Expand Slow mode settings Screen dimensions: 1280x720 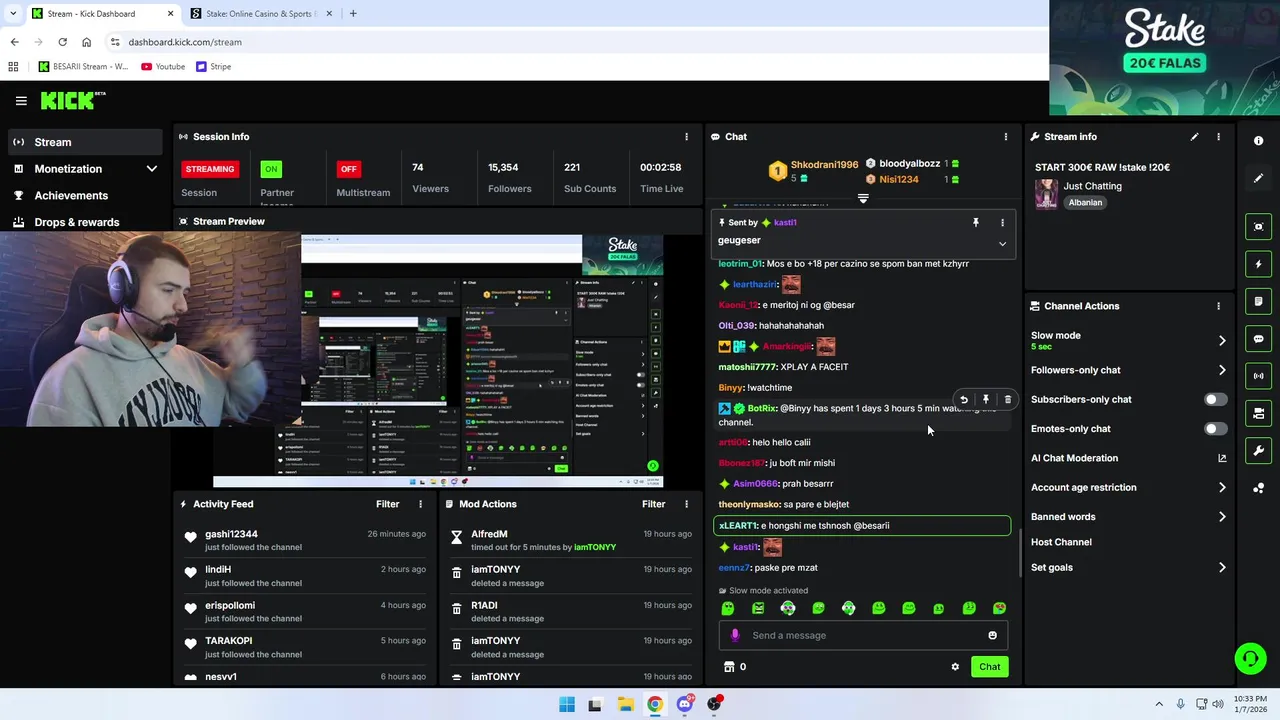pyautogui.click(x=1222, y=341)
